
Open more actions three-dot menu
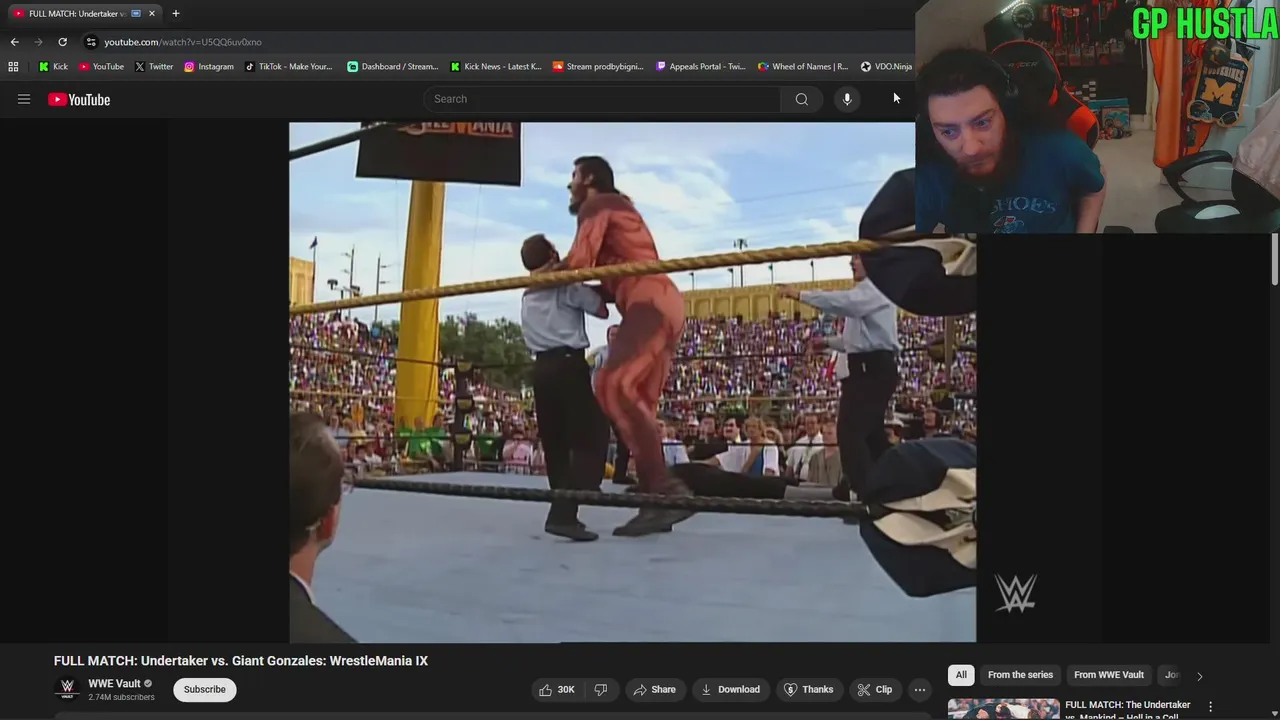[919, 689]
